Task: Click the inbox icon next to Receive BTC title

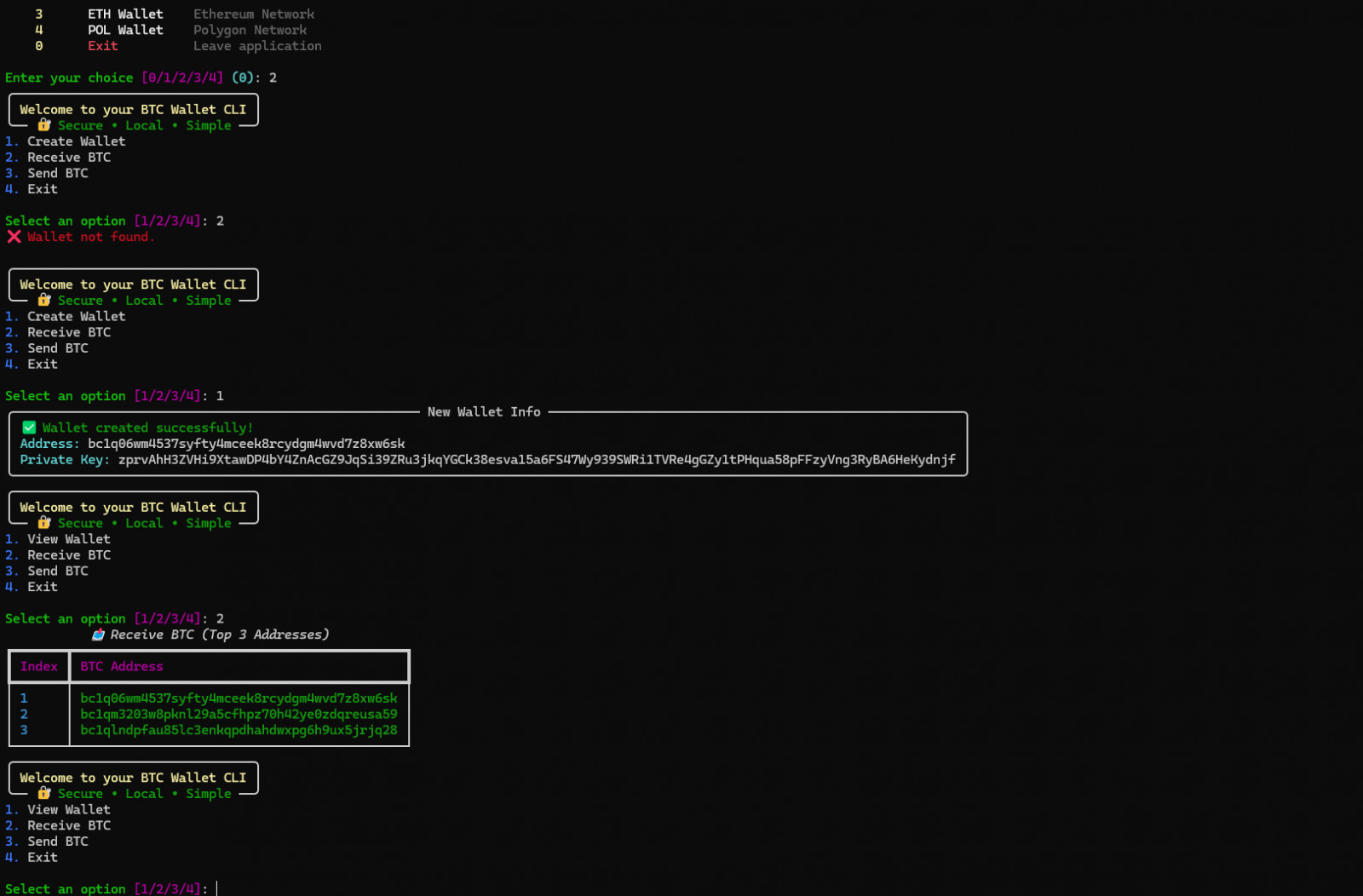Action: [x=98, y=635]
